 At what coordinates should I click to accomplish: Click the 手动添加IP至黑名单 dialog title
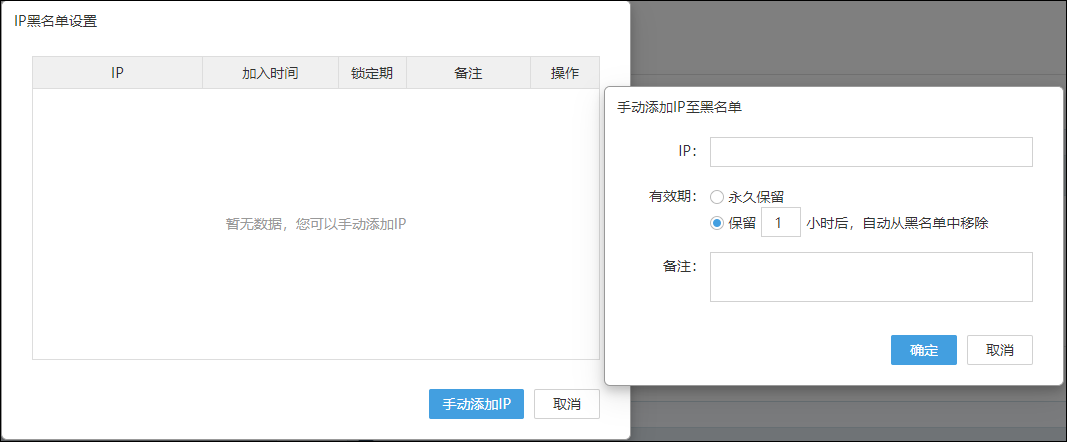[679, 107]
